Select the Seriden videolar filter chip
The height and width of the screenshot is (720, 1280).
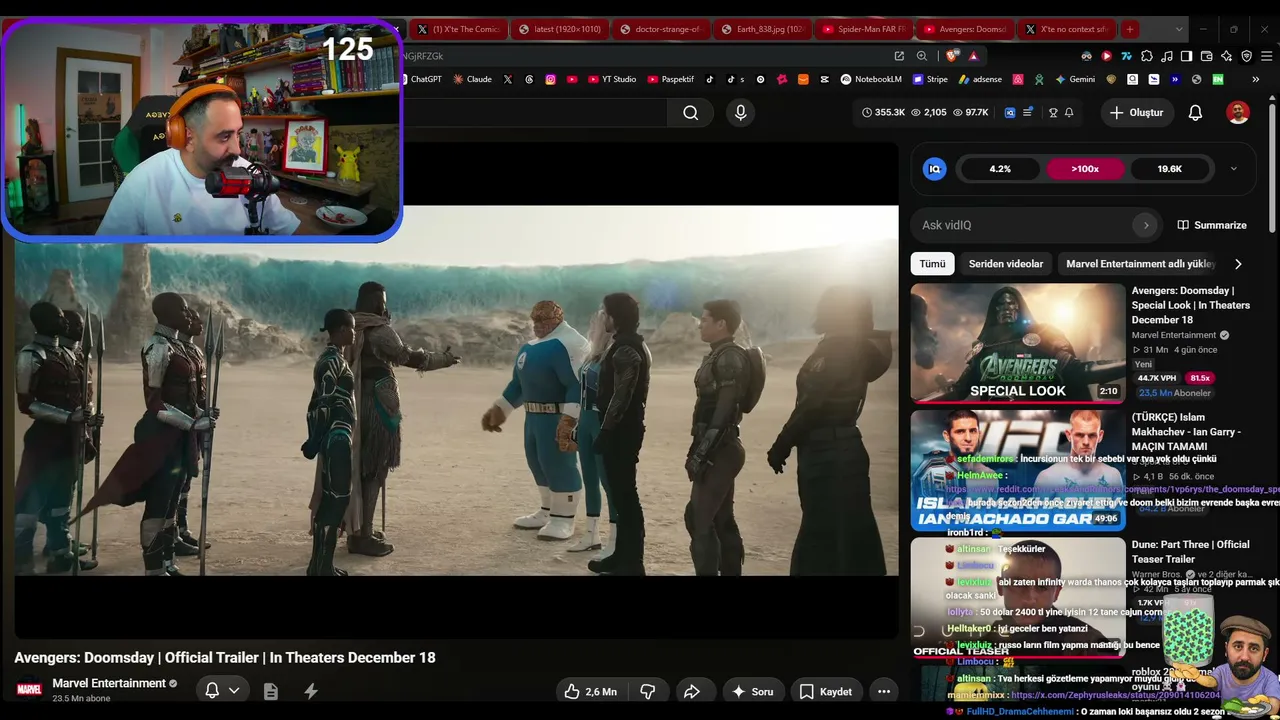point(1006,264)
